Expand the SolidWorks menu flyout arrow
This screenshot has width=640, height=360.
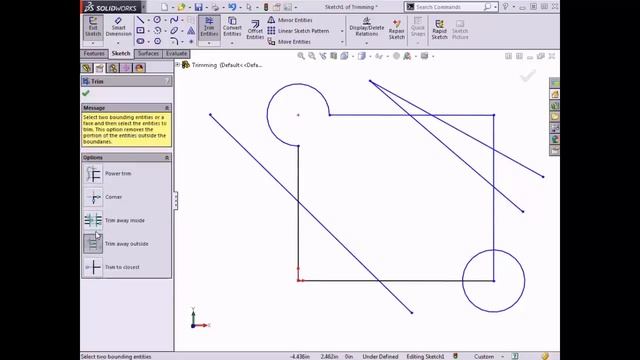pos(144,7)
